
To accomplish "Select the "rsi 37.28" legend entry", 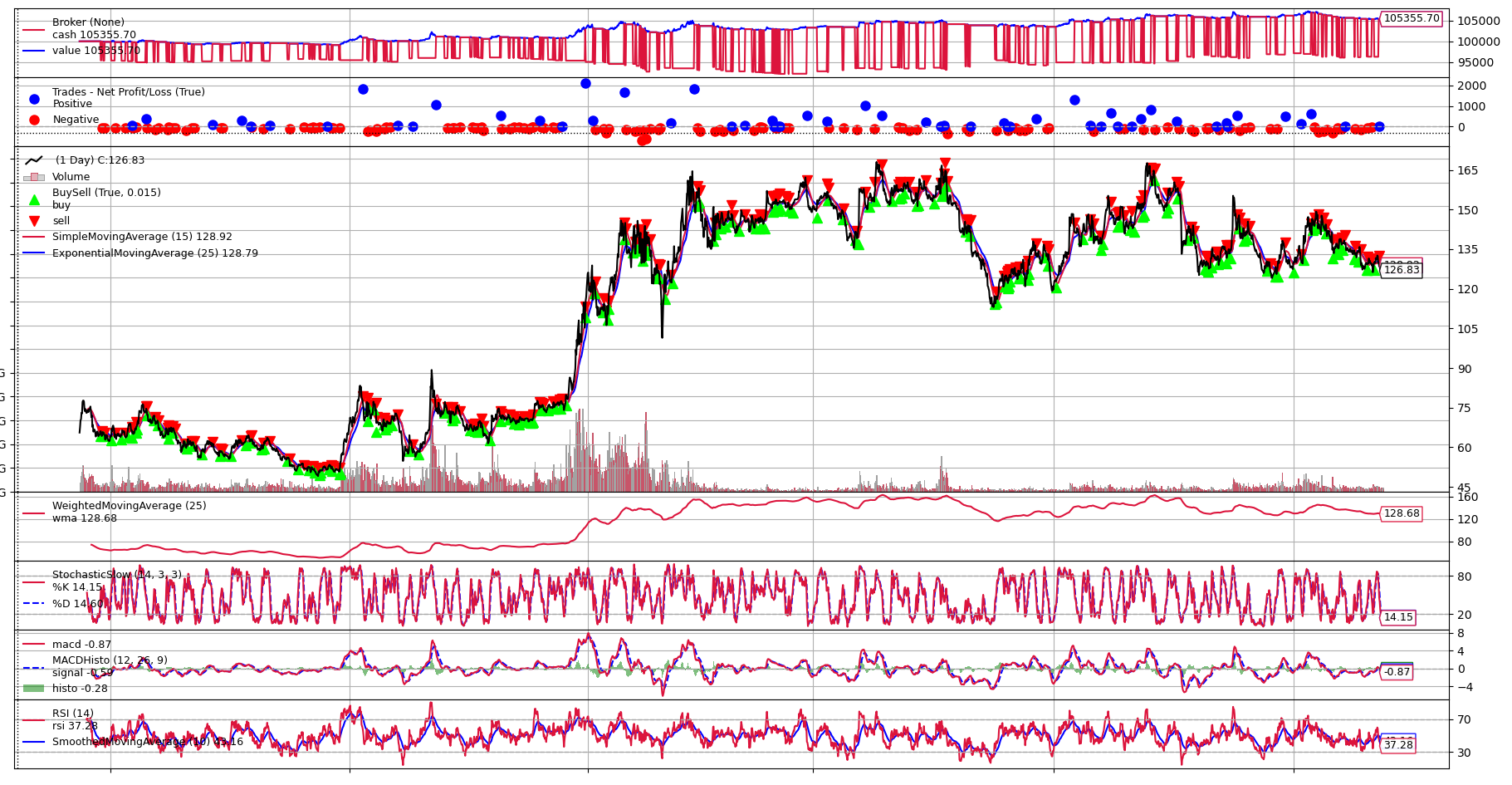I will (x=75, y=726).
